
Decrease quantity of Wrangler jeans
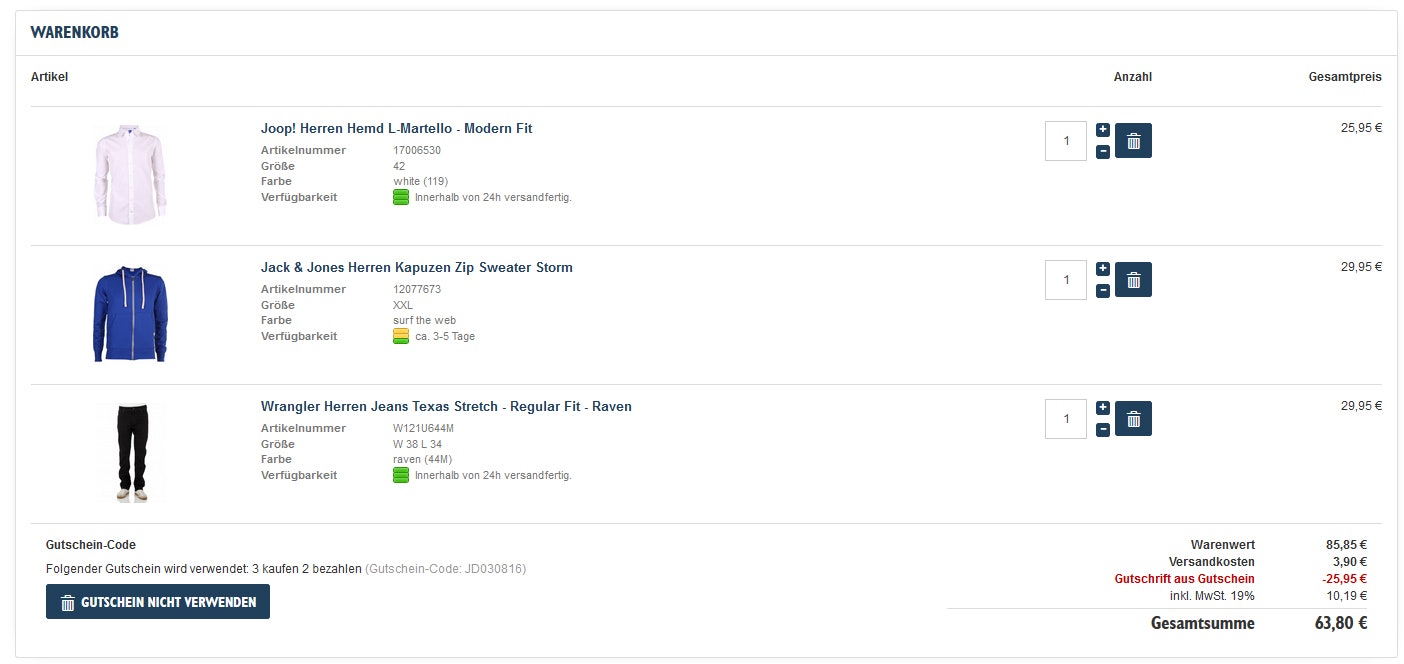click(1103, 430)
